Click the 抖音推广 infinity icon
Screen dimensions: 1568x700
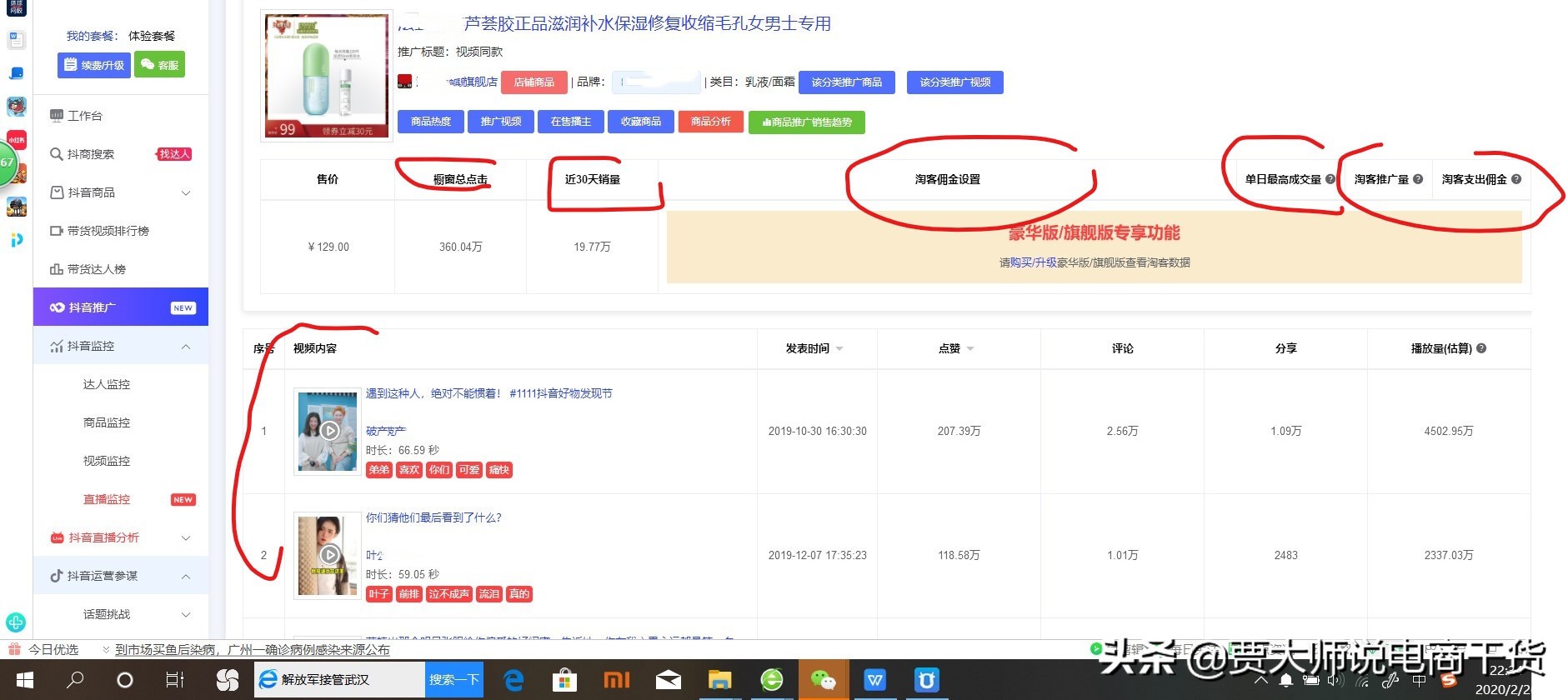pos(57,307)
